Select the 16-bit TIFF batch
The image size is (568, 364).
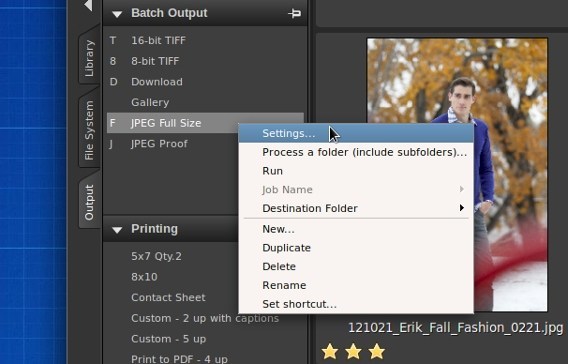coord(205,40)
